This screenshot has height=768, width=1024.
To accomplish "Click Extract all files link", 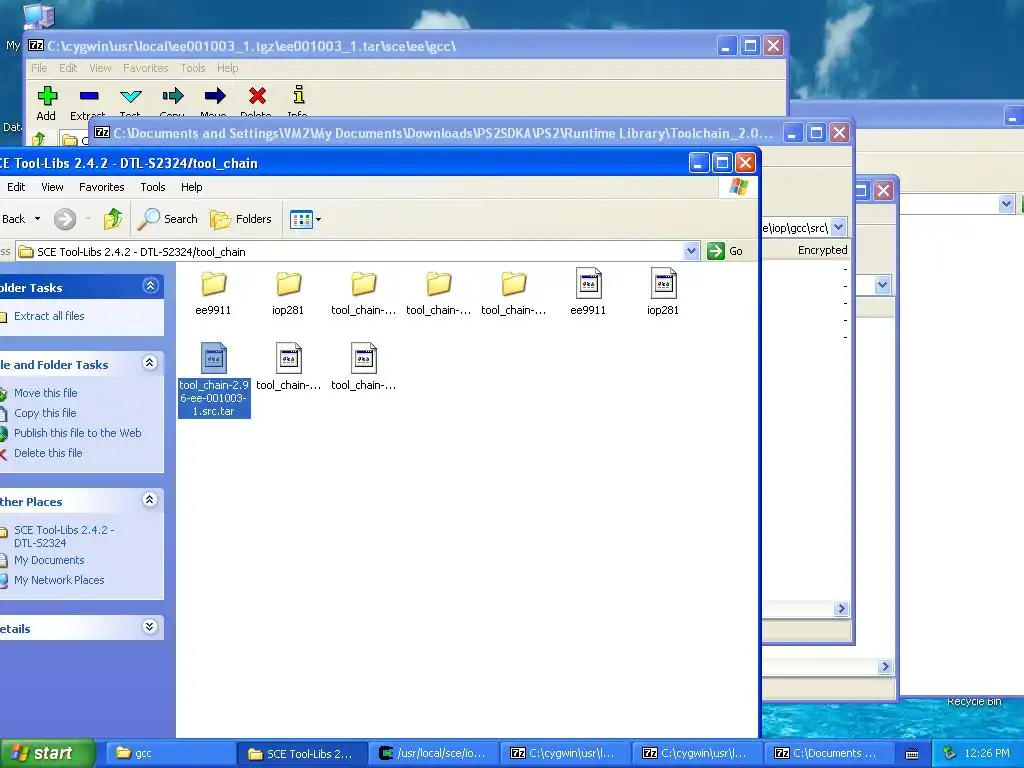I will 49,316.
